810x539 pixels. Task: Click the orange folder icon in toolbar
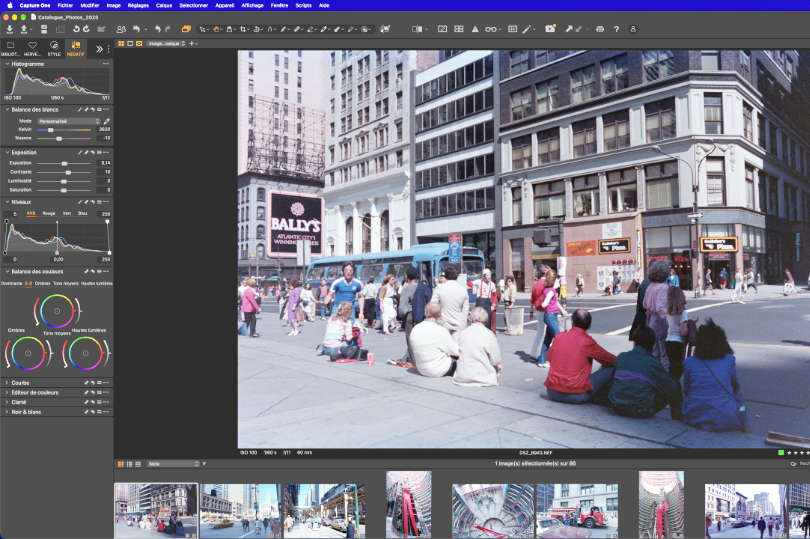tap(186, 29)
